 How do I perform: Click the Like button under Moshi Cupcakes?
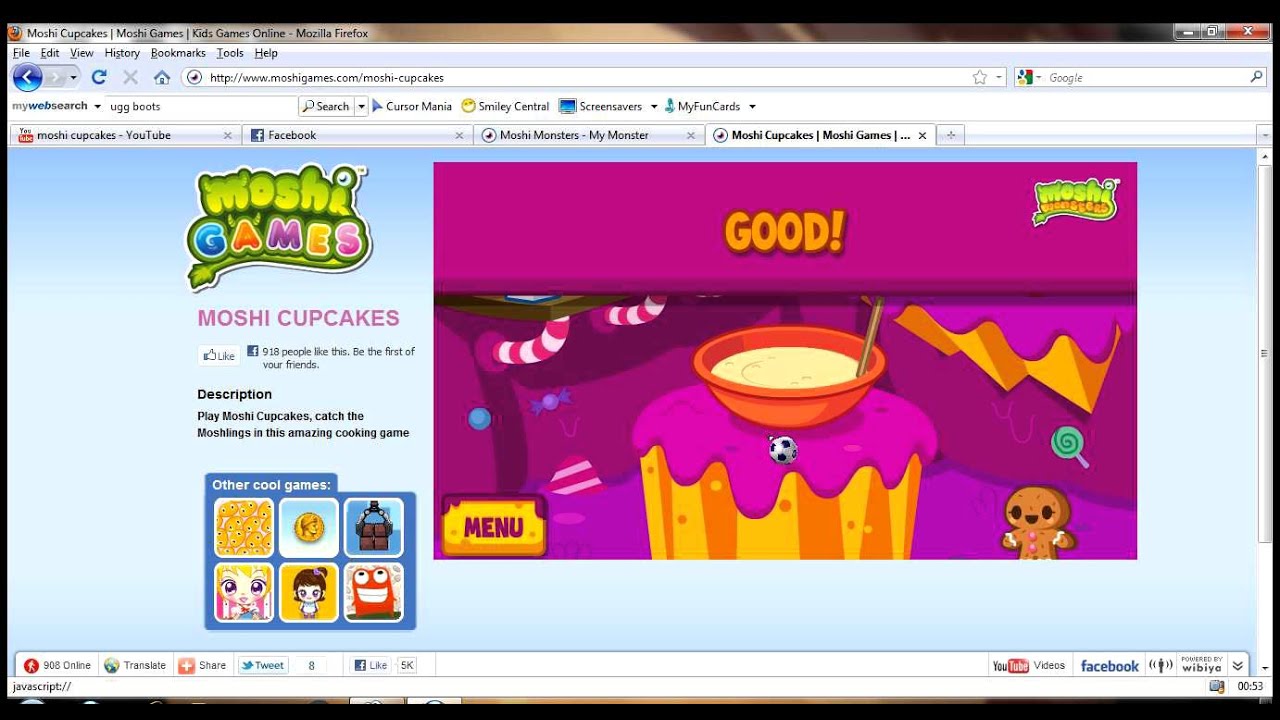coord(219,355)
